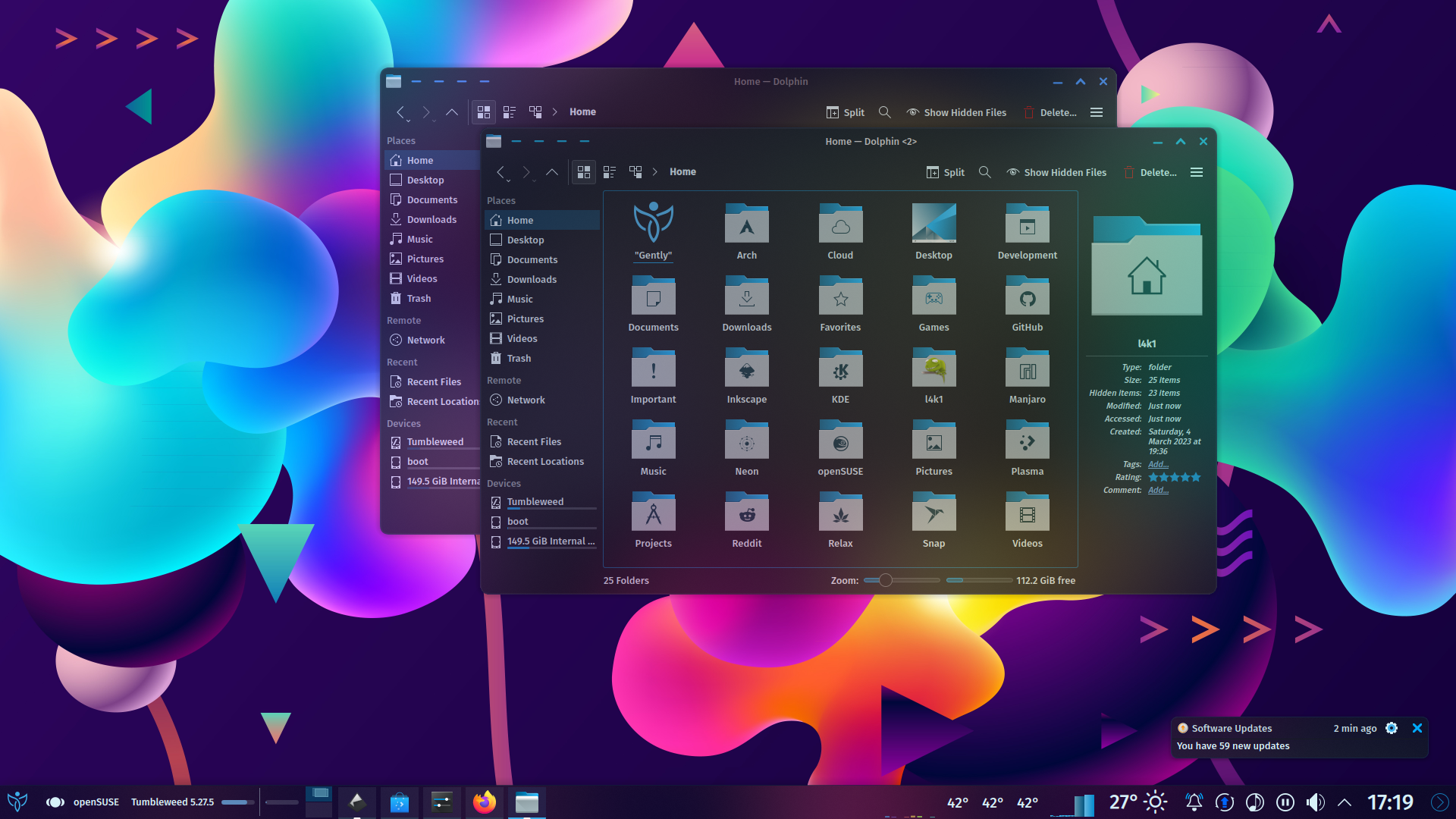Switch to compact view mode
1456x819 pixels.
[610, 172]
